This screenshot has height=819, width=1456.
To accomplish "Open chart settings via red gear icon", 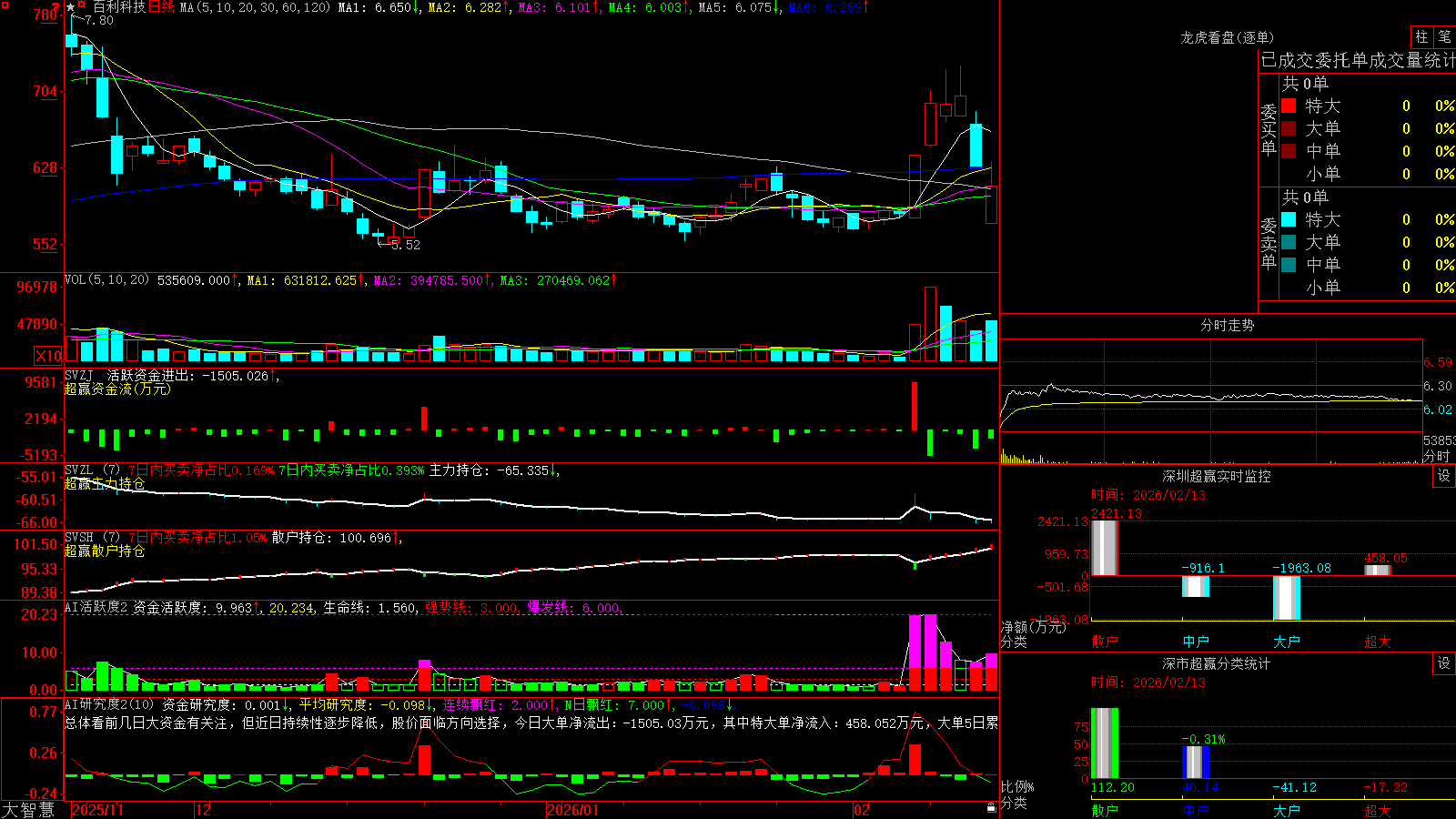I will tap(83, 6).
